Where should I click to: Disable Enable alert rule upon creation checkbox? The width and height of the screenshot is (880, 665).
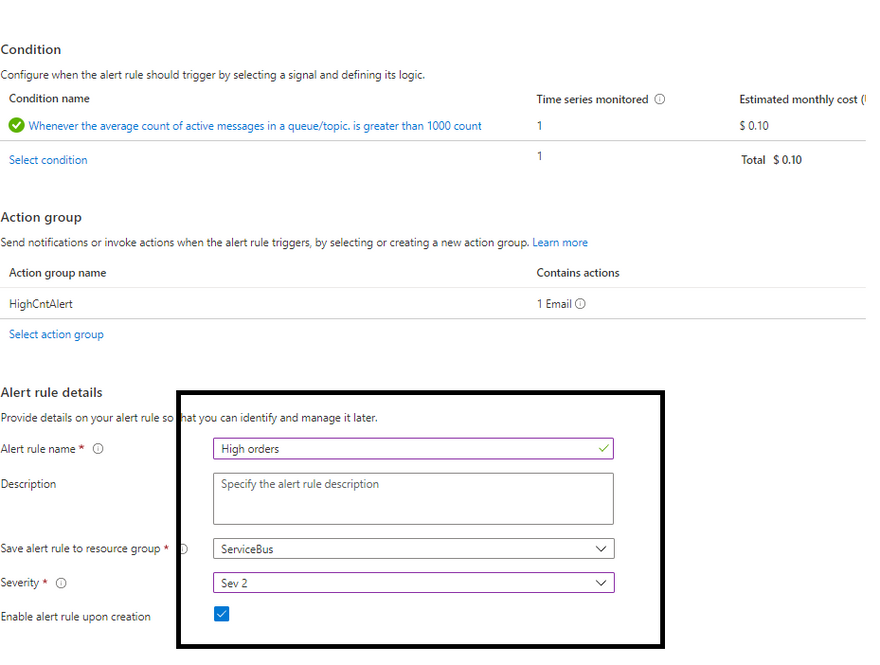222,614
